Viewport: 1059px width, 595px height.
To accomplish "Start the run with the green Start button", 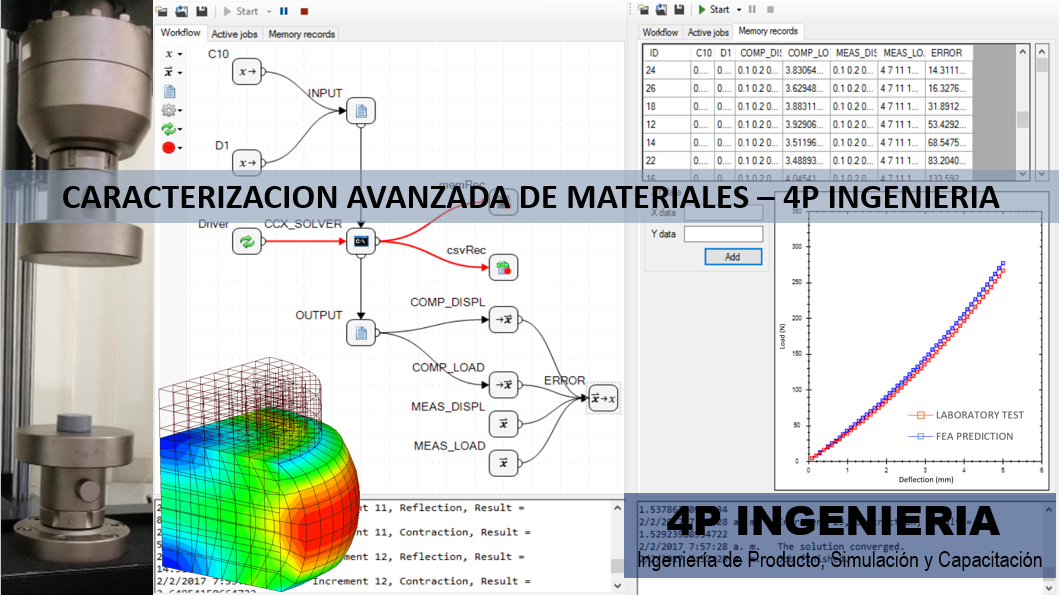I will click(x=714, y=9).
